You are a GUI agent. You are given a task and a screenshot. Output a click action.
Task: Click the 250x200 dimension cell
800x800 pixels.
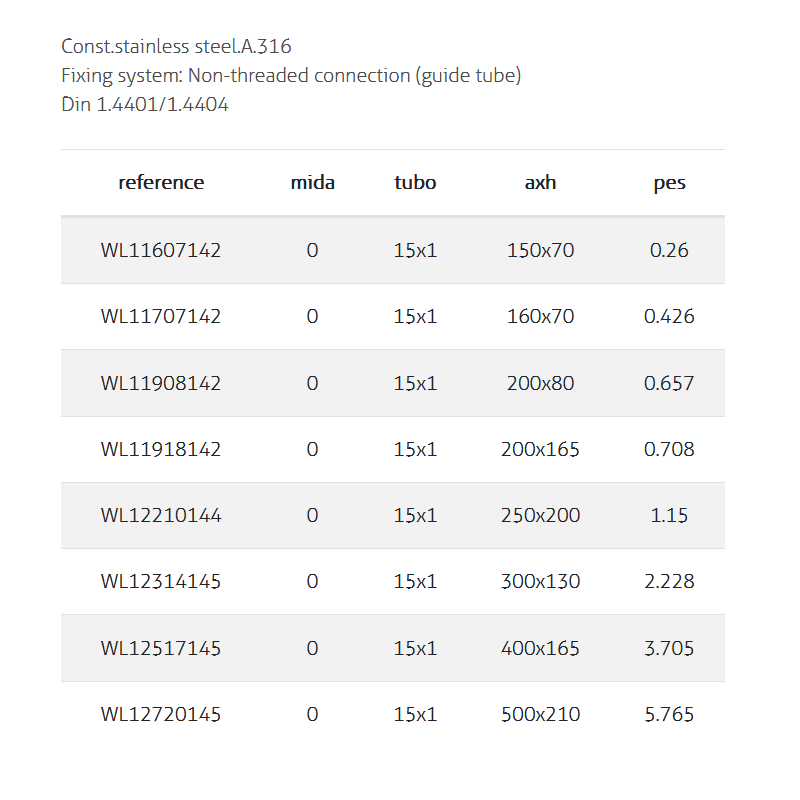click(540, 516)
